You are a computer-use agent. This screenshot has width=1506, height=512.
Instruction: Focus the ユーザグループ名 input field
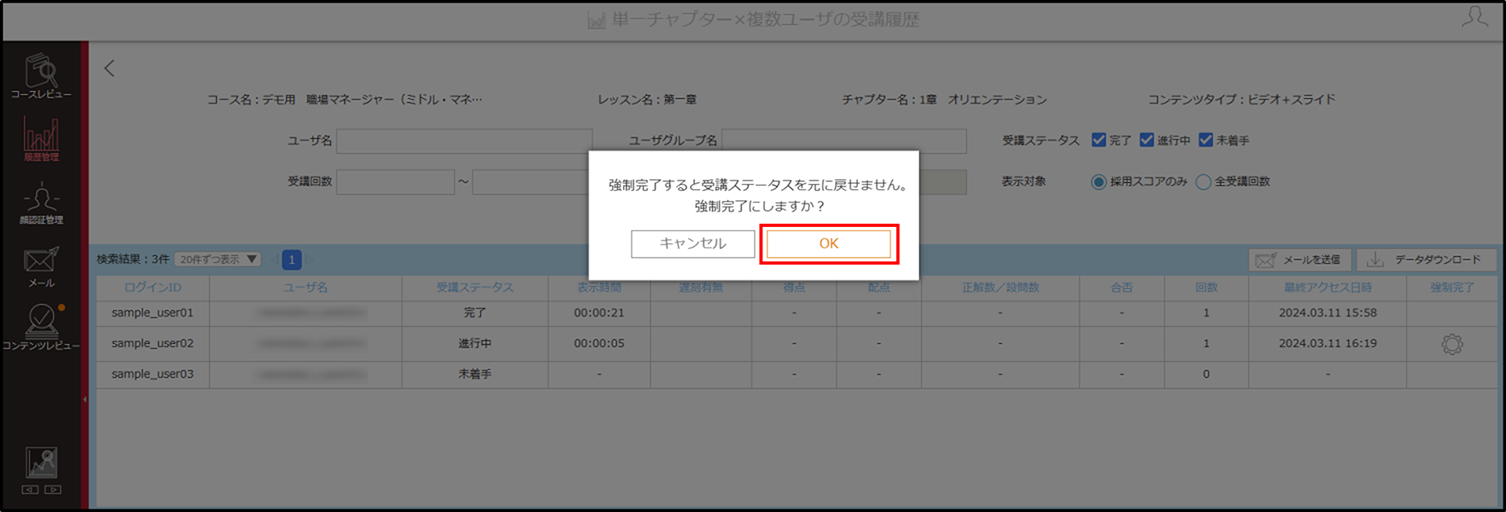(844, 141)
